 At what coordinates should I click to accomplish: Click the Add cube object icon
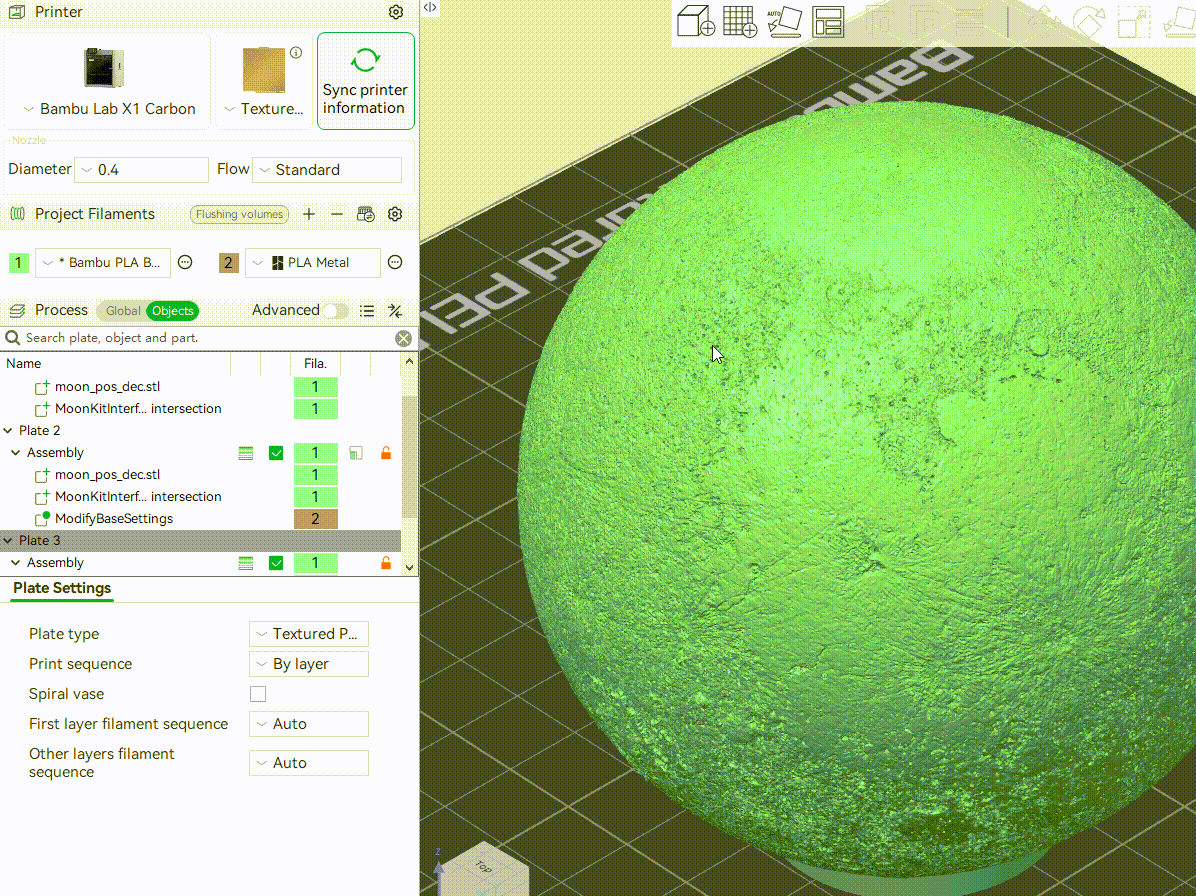pos(696,21)
